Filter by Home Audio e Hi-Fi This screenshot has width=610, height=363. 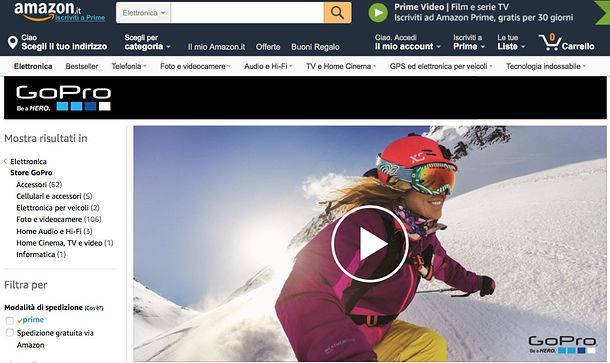click(x=54, y=231)
